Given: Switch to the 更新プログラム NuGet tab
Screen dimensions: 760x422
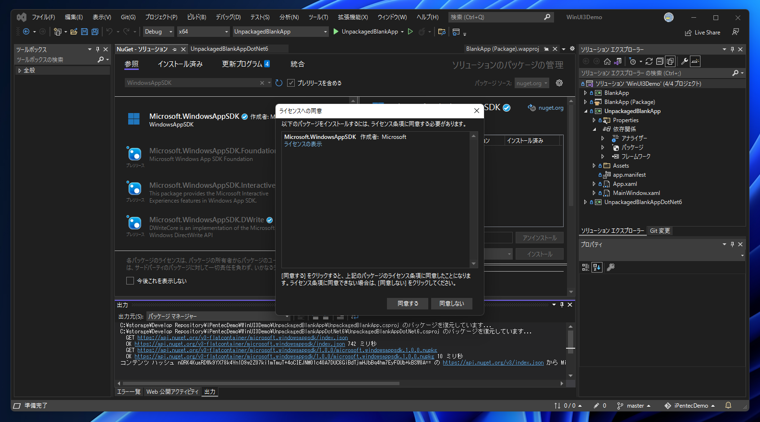Looking at the screenshot, I should (x=245, y=64).
